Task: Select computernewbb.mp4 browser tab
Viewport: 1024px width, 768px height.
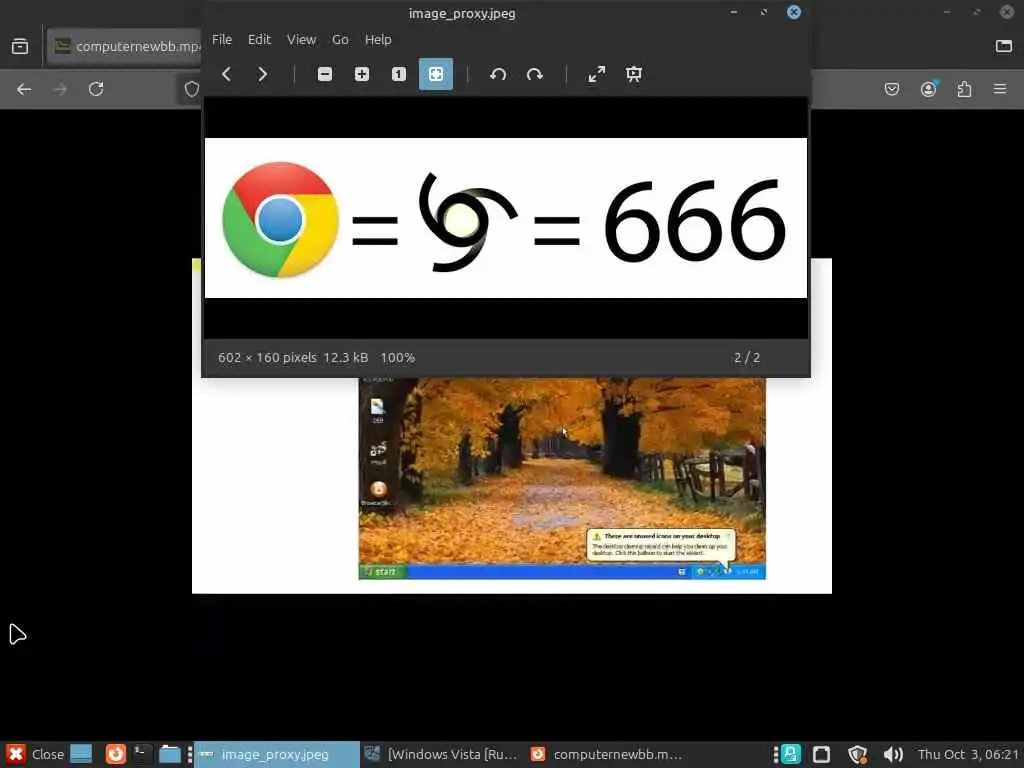Action: tap(125, 46)
